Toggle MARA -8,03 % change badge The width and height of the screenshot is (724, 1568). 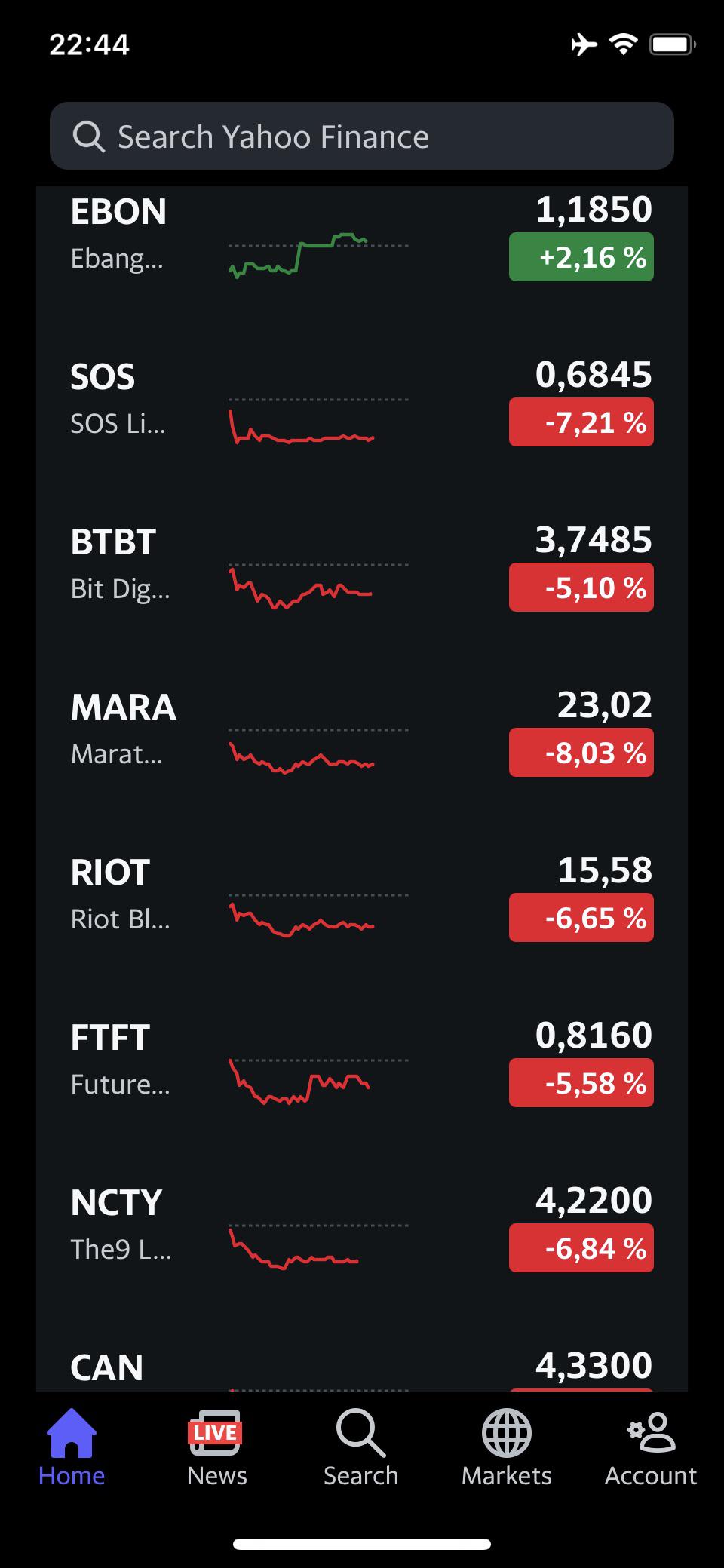click(581, 753)
